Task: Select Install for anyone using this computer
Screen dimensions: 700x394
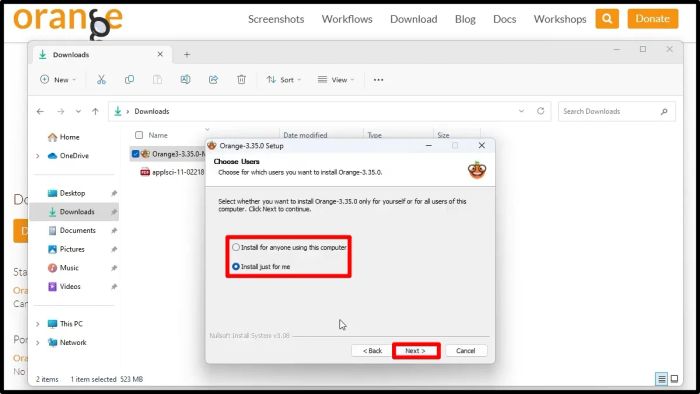Action: [x=289, y=247]
